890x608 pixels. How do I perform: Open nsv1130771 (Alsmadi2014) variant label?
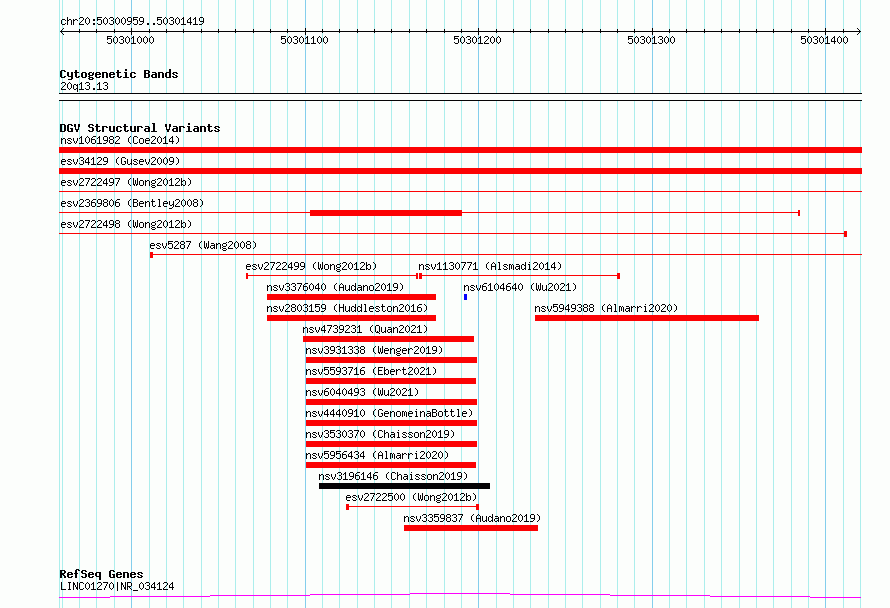(x=490, y=266)
